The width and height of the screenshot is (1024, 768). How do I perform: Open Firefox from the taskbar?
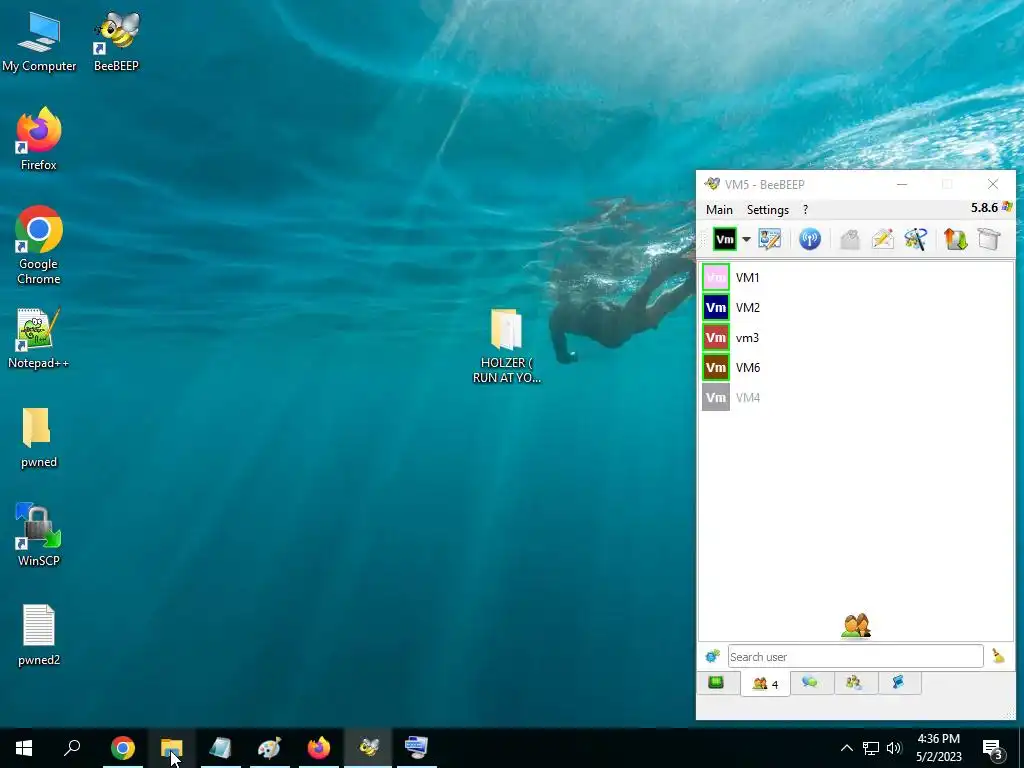click(319, 748)
